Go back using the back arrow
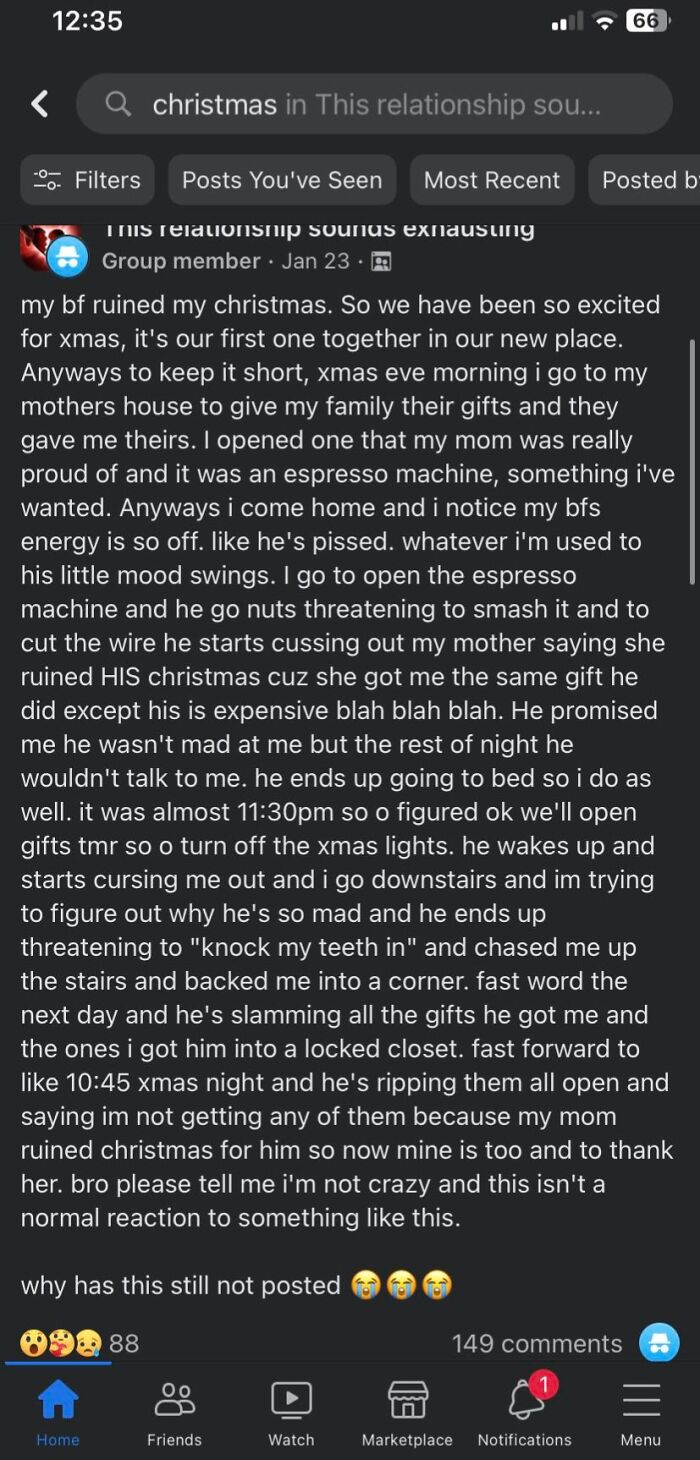The height and width of the screenshot is (1460, 700). [x=39, y=103]
